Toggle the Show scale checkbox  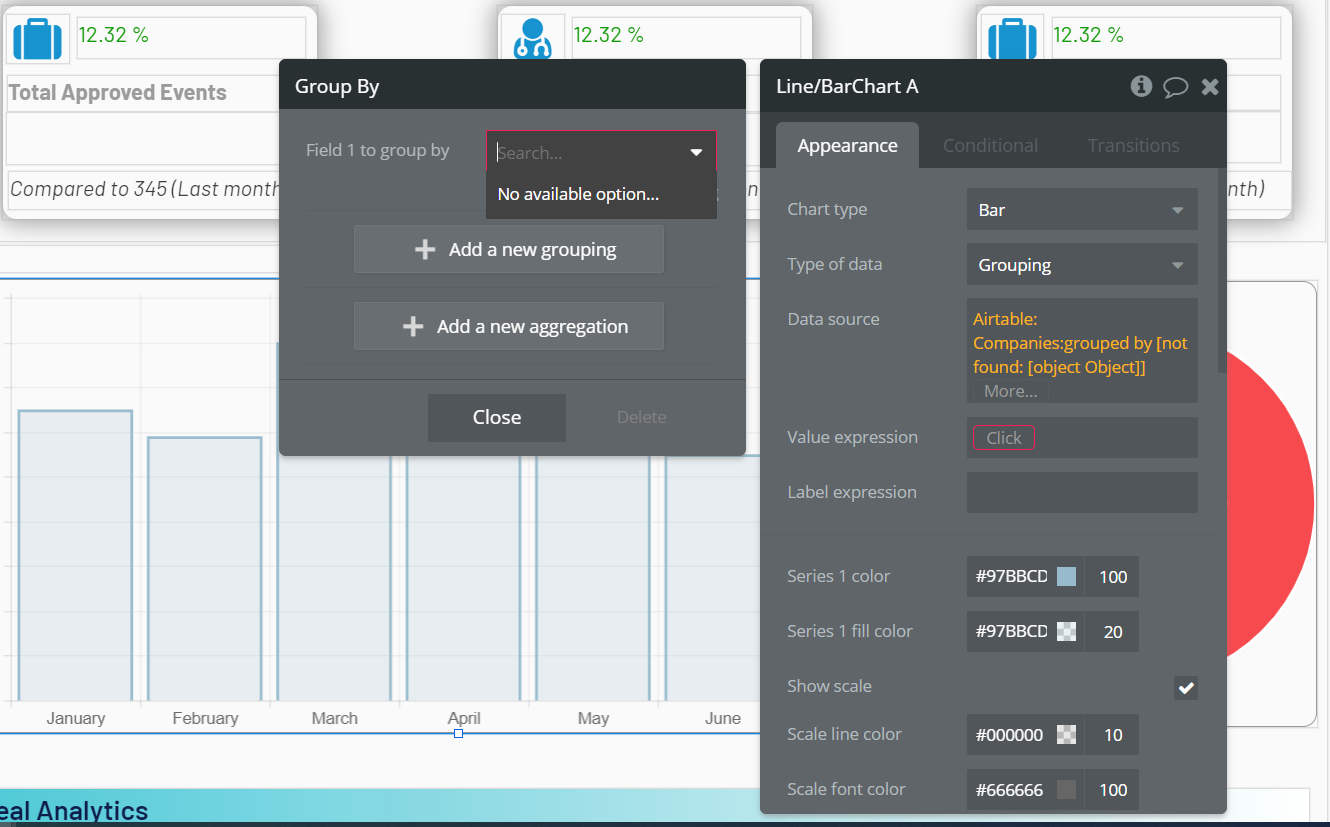point(1186,687)
